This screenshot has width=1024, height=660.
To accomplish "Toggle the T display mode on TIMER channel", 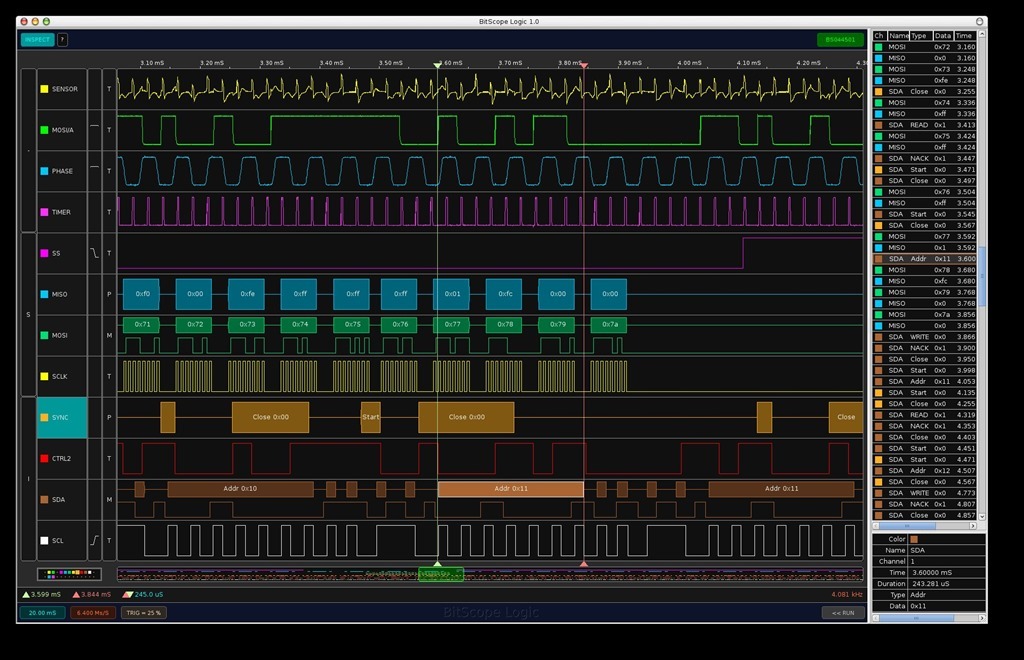I will point(109,212).
